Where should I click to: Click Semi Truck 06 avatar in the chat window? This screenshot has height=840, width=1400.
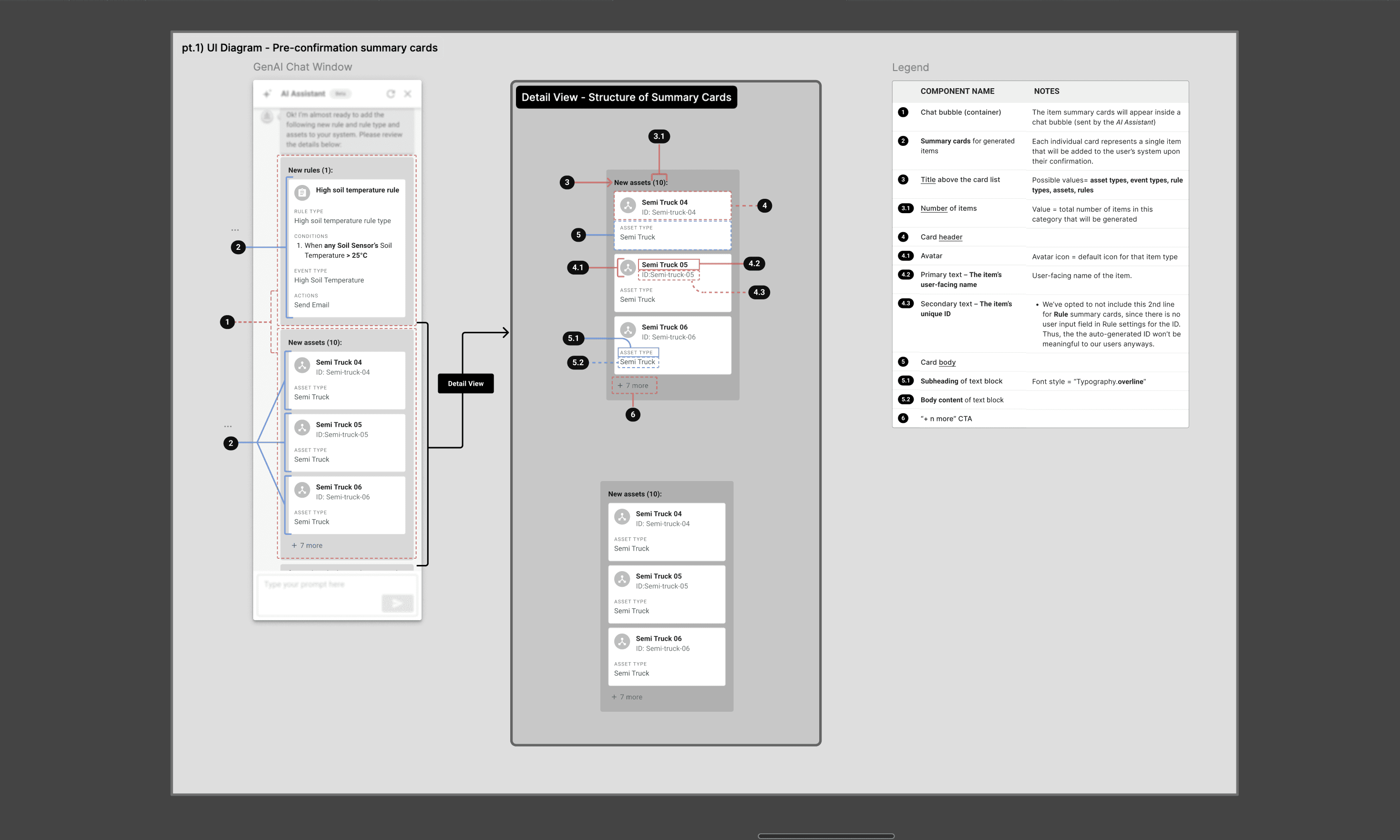coord(302,490)
